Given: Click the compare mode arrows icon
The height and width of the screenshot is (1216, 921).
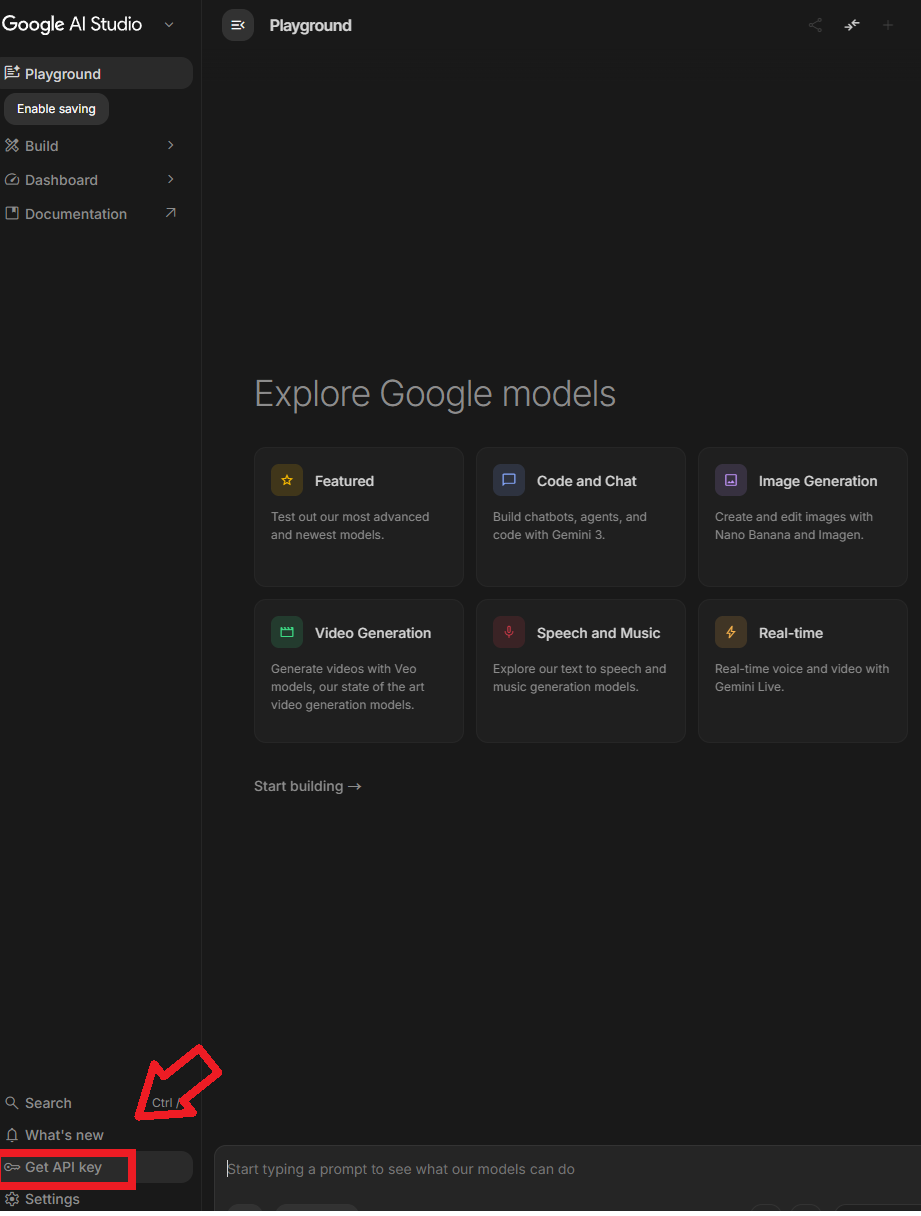Looking at the screenshot, I should pyautogui.click(x=852, y=25).
